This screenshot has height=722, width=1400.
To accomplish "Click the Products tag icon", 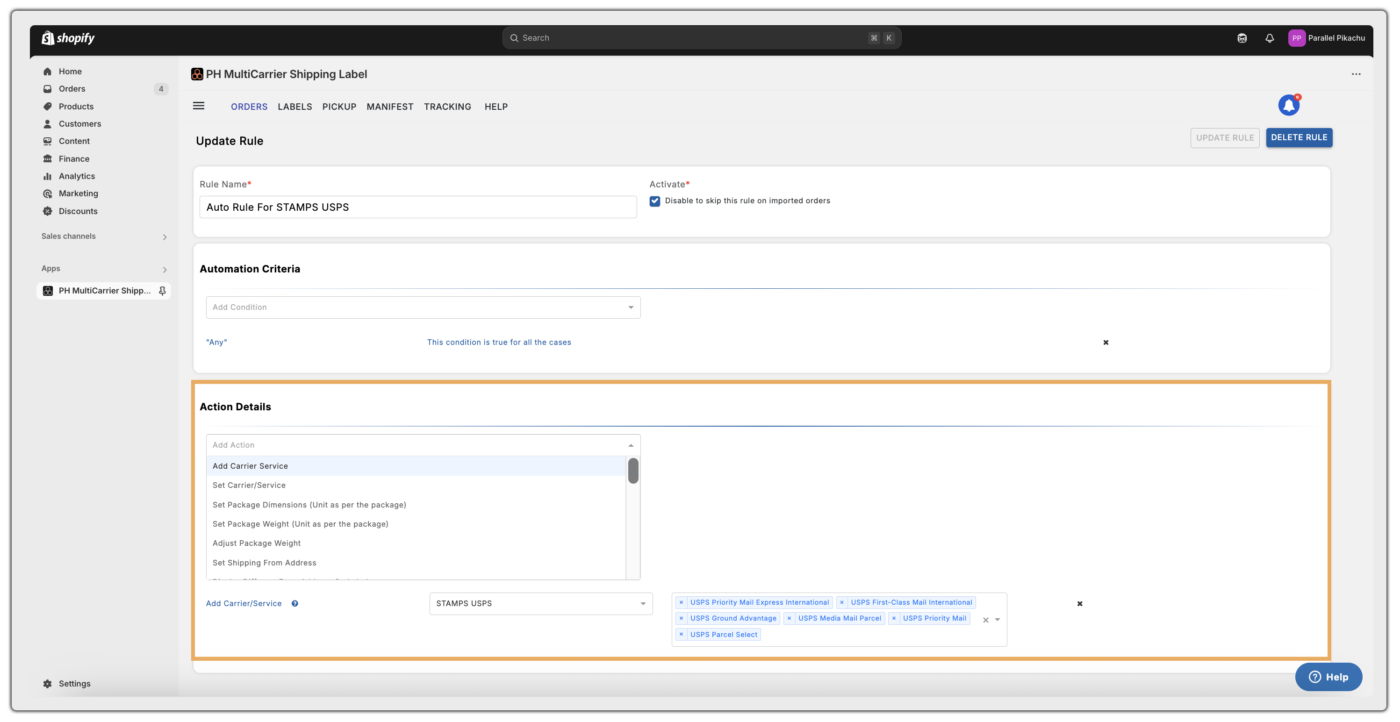I will (x=48, y=107).
